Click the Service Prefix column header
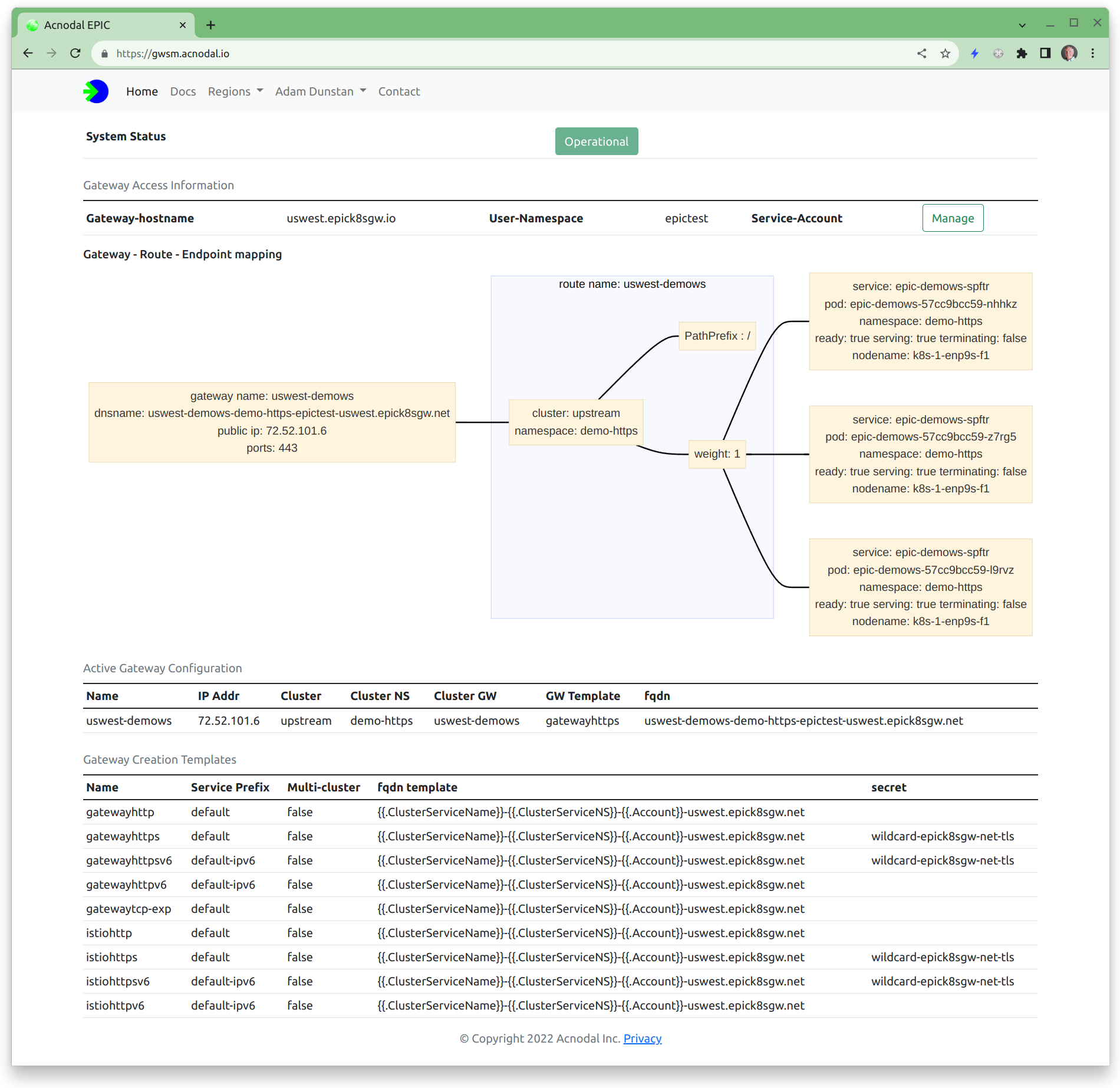The height and width of the screenshot is (1088, 1120). coord(230,787)
